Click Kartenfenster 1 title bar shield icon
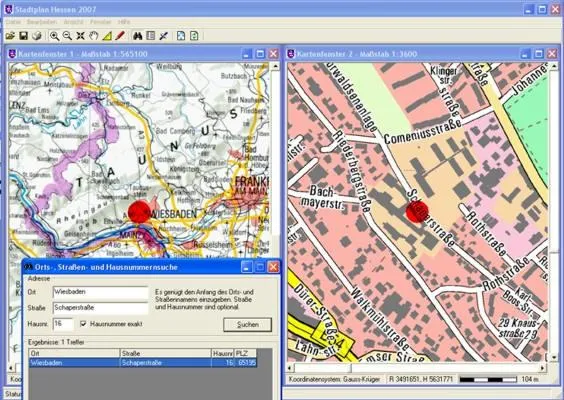This screenshot has width=564, height=400. point(12,54)
